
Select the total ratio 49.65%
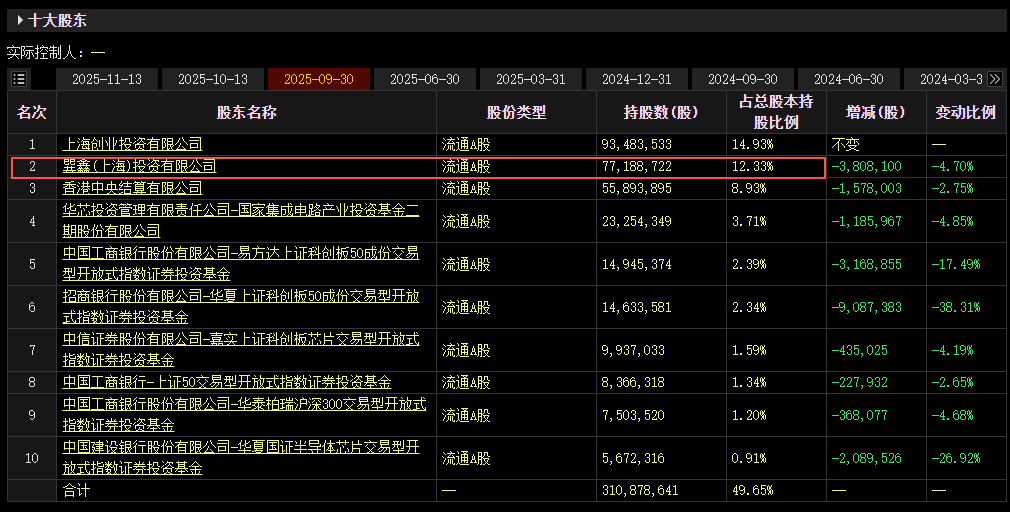tap(752, 490)
